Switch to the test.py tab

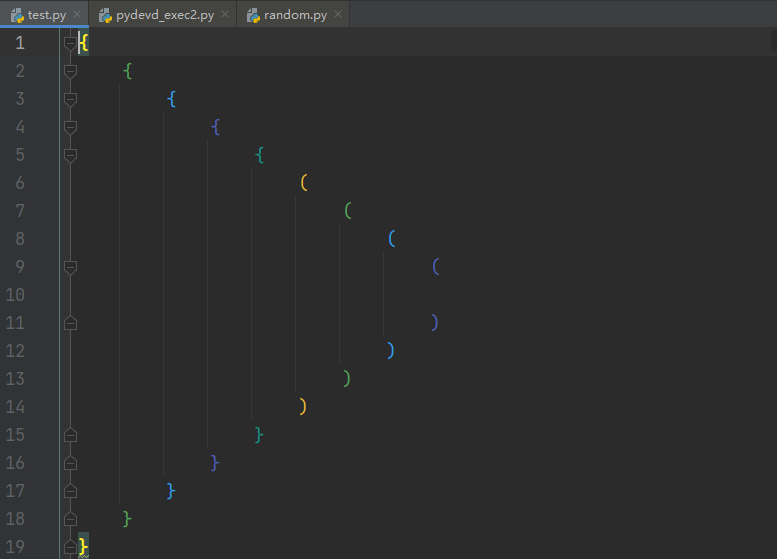click(47, 15)
